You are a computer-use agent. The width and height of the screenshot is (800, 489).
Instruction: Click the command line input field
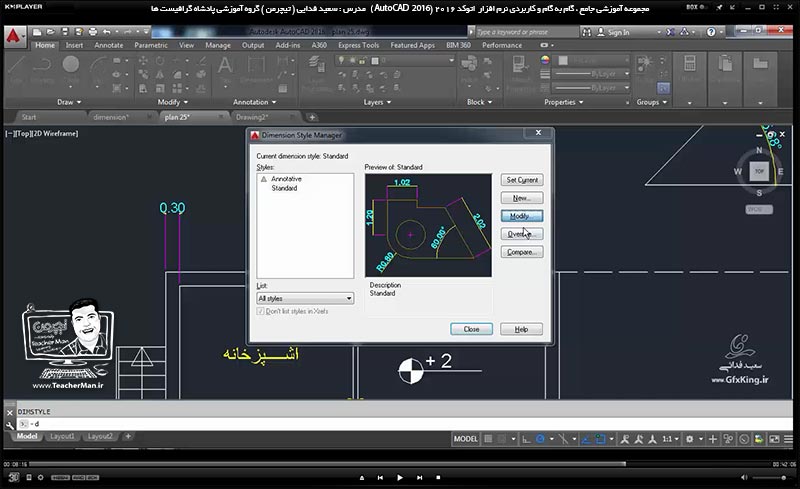point(406,424)
